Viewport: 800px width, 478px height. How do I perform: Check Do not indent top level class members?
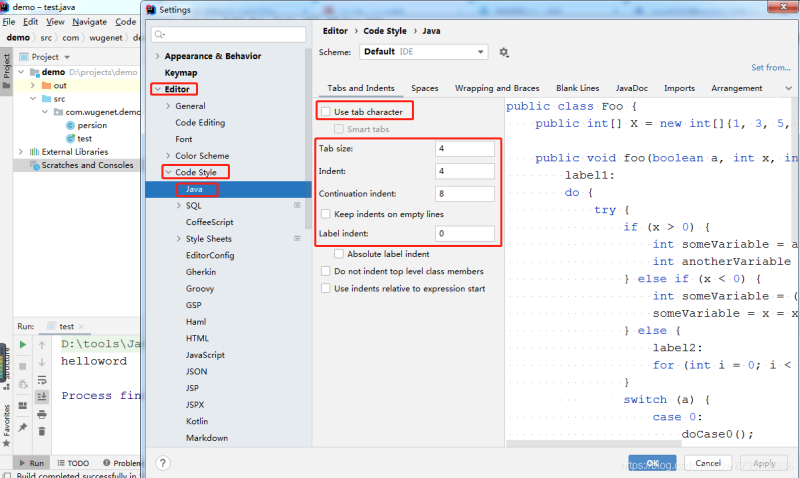pos(326,271)
